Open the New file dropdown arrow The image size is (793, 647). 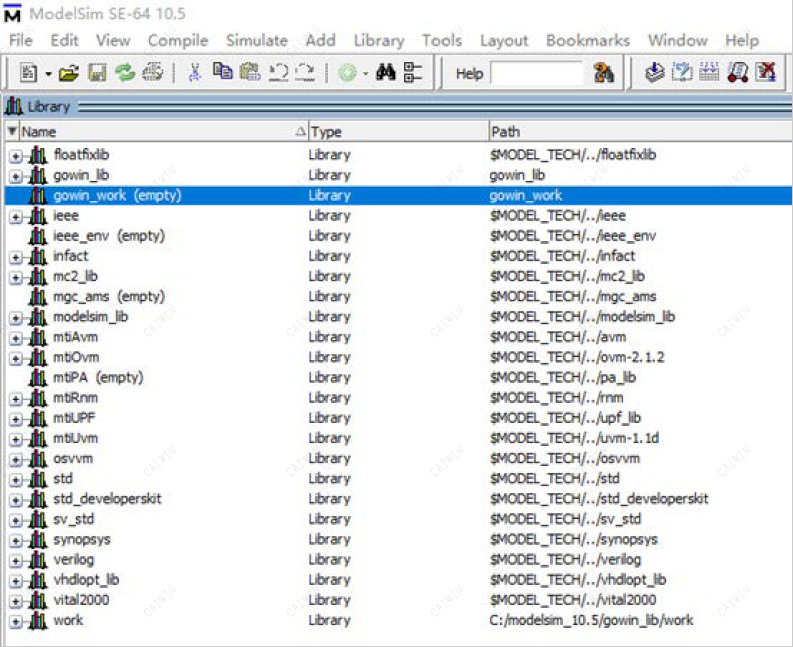point(48,74)
